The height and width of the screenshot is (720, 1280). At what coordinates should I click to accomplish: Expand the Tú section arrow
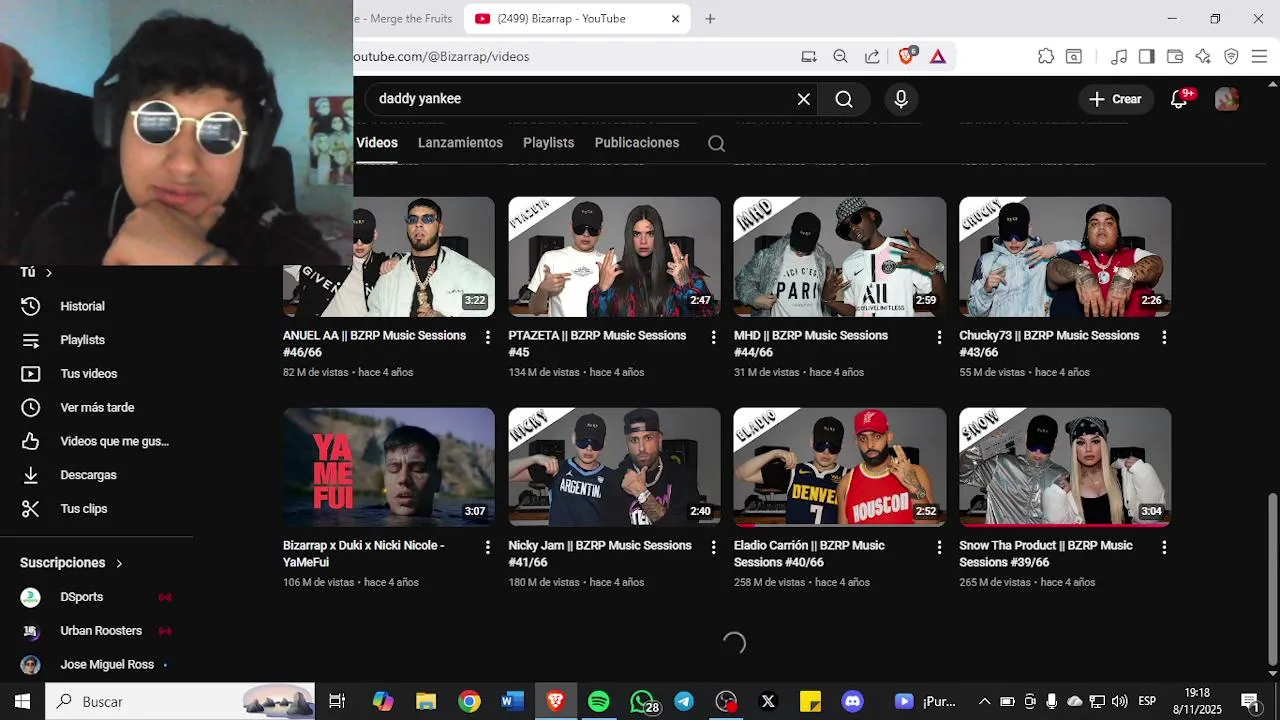tap(48, 273)
